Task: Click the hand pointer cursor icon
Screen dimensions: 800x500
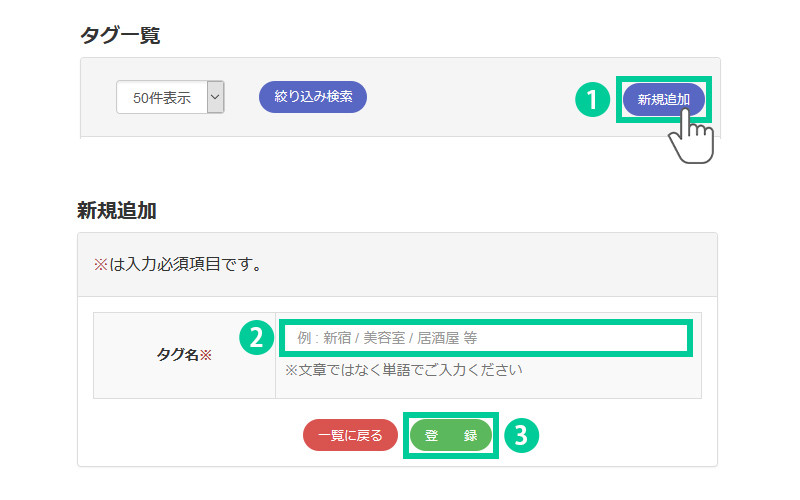Action: click(691, 135)
